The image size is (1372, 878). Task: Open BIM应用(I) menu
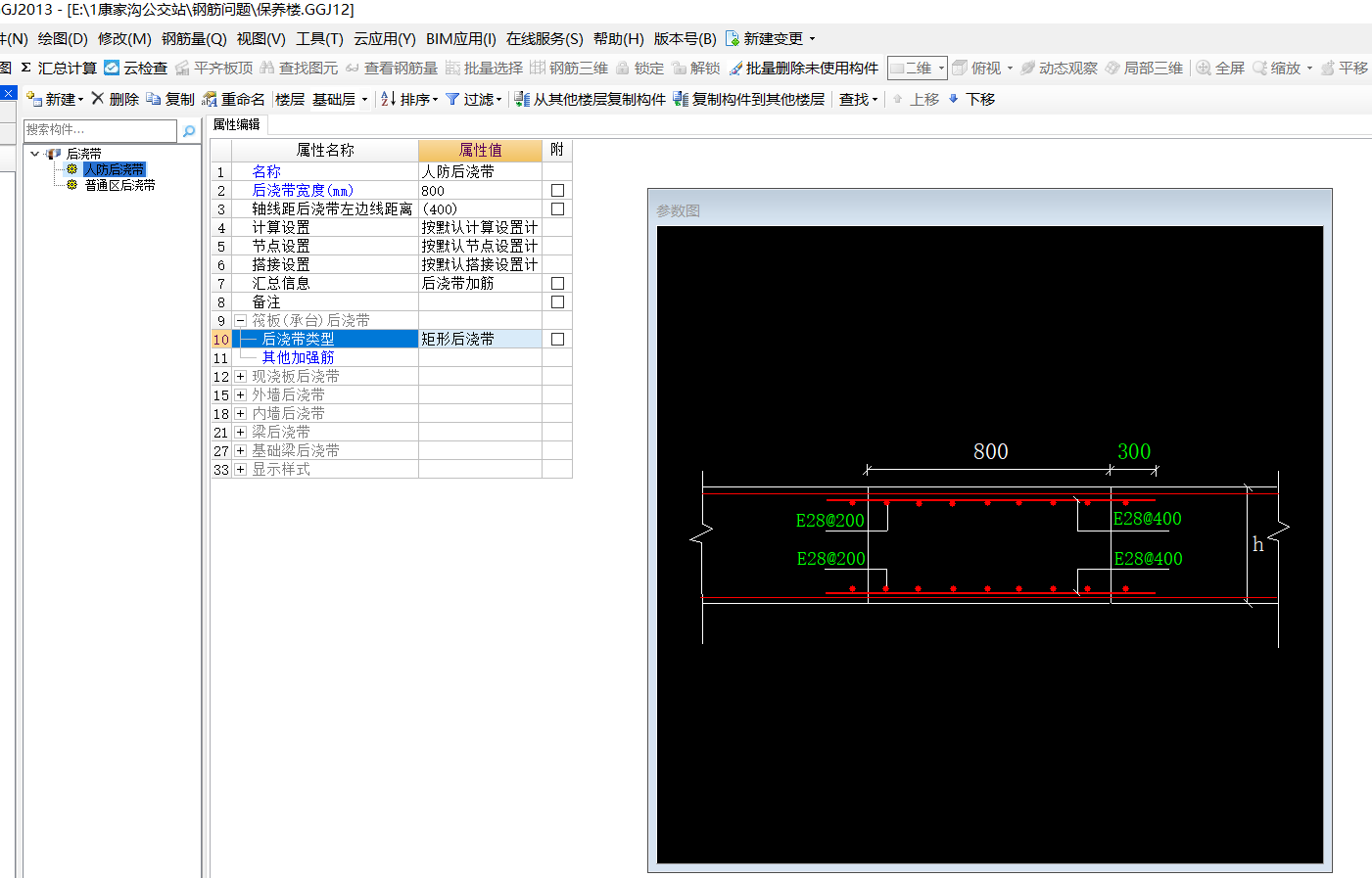pyautogui.click(x=460, y=38)
